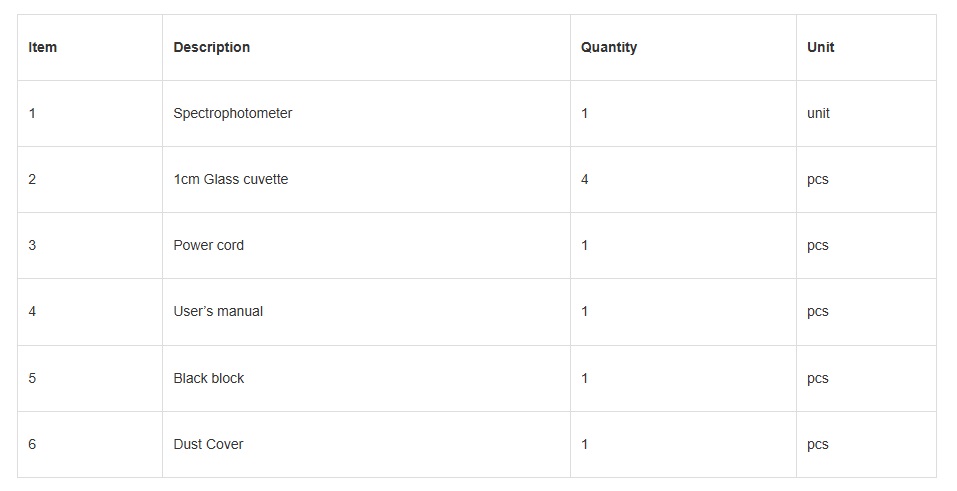Click item number 3 cell

coord(32,245)
